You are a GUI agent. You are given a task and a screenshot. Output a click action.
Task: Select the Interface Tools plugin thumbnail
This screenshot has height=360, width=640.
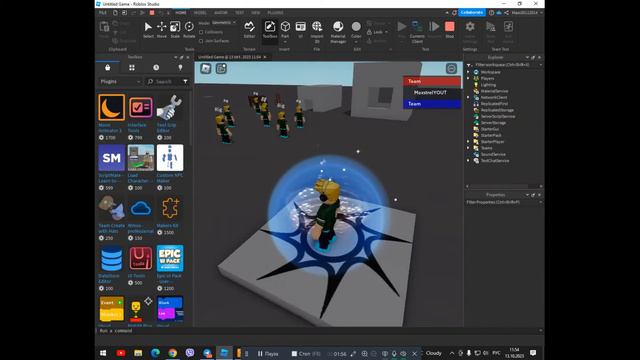click(141, 107)
